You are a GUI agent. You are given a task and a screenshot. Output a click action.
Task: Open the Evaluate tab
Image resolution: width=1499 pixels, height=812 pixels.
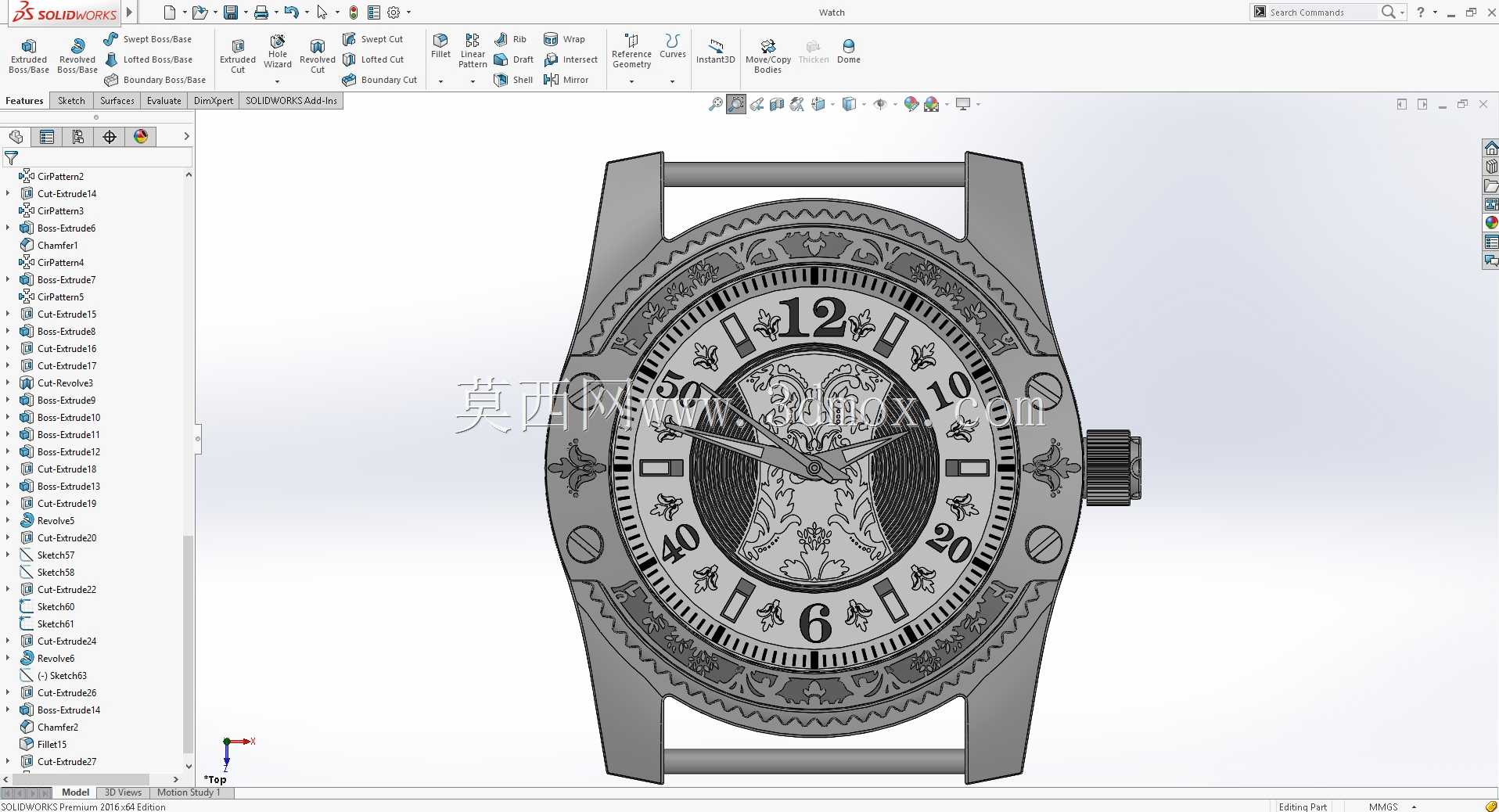click(x=164, y=101)
